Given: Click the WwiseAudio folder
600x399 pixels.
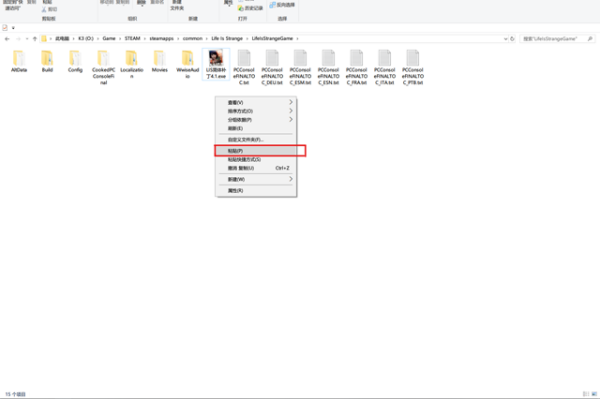Looking at the screenshot, I should [x=188, y=64].
